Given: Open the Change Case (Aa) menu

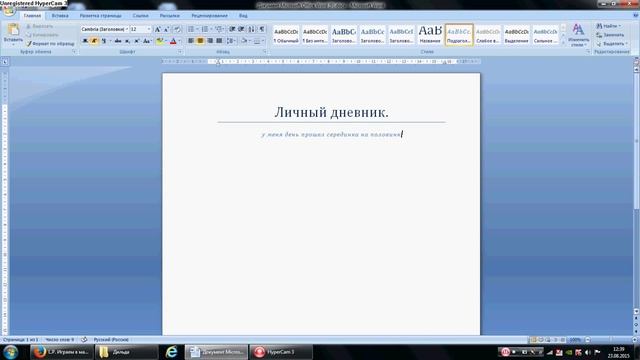Looking at the screenshot, I should click(x=147, y=41).
